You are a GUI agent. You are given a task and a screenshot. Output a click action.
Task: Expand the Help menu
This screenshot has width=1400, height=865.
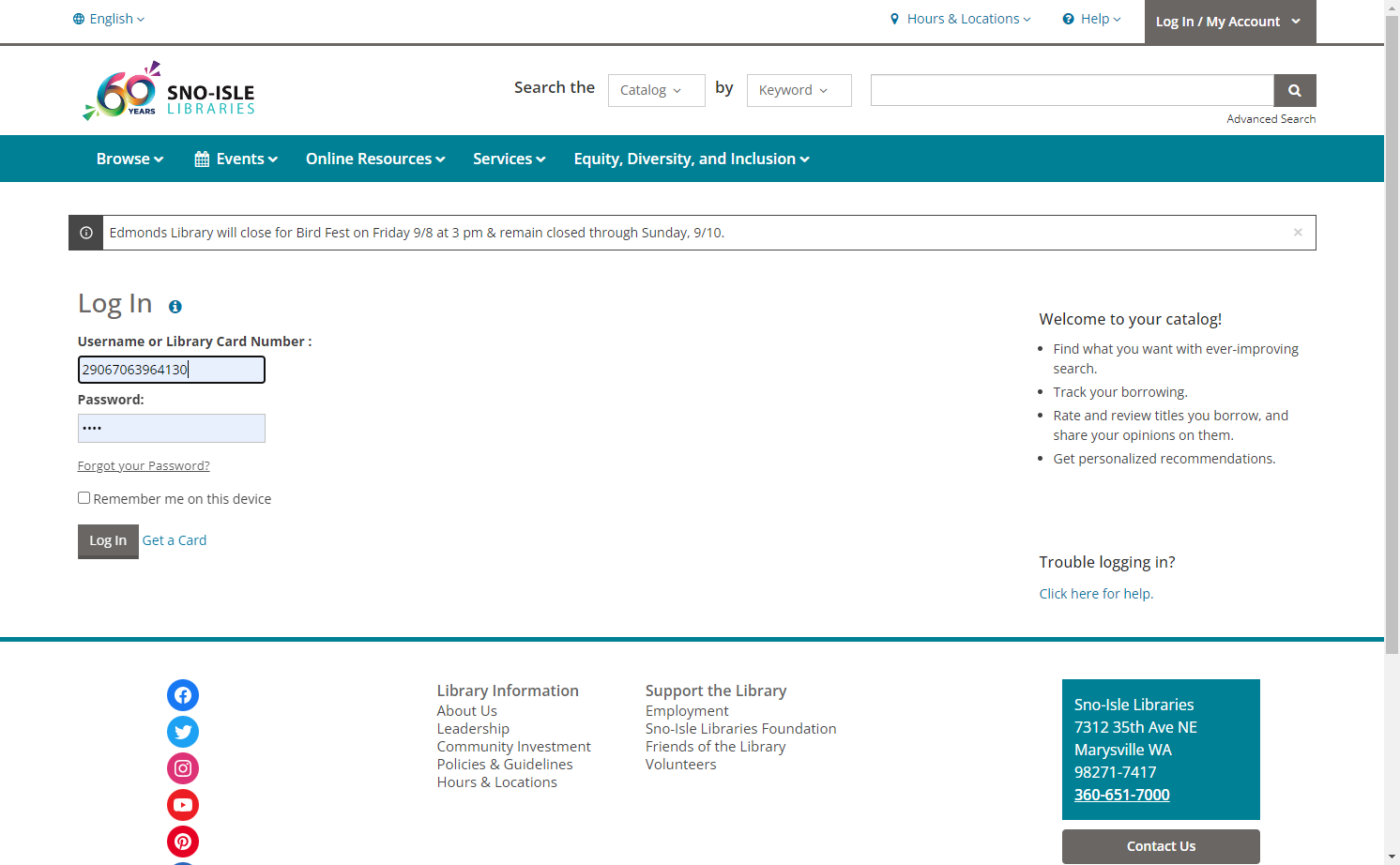tap(1091, 19)
